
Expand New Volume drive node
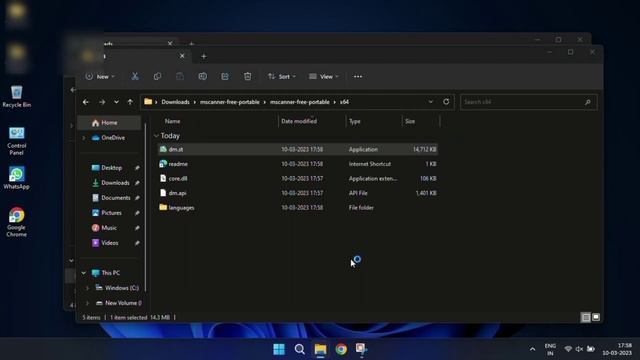(87, 303)
